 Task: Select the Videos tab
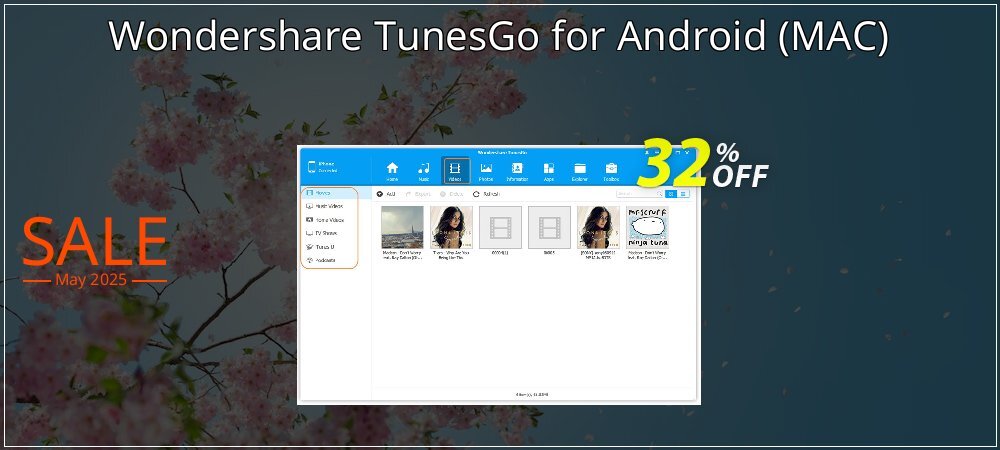(455, 171)
